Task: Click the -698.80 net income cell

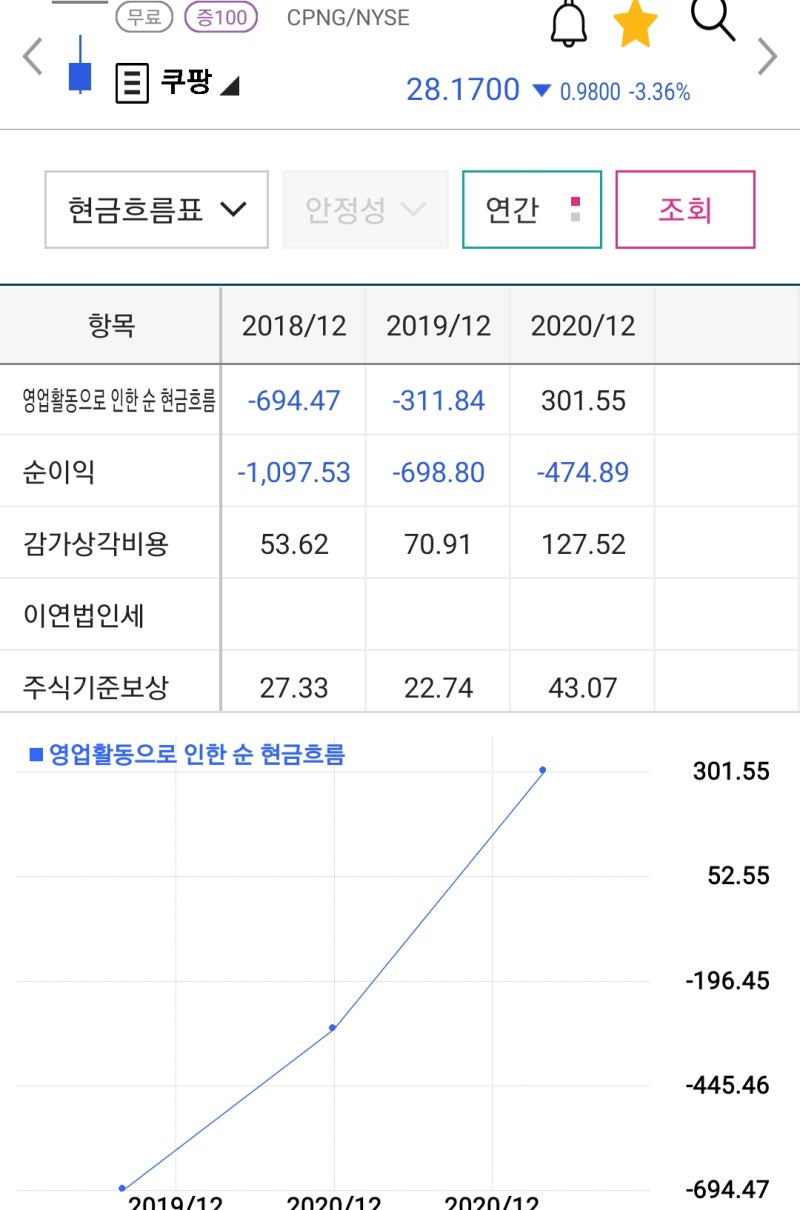Action: [438, 472]
